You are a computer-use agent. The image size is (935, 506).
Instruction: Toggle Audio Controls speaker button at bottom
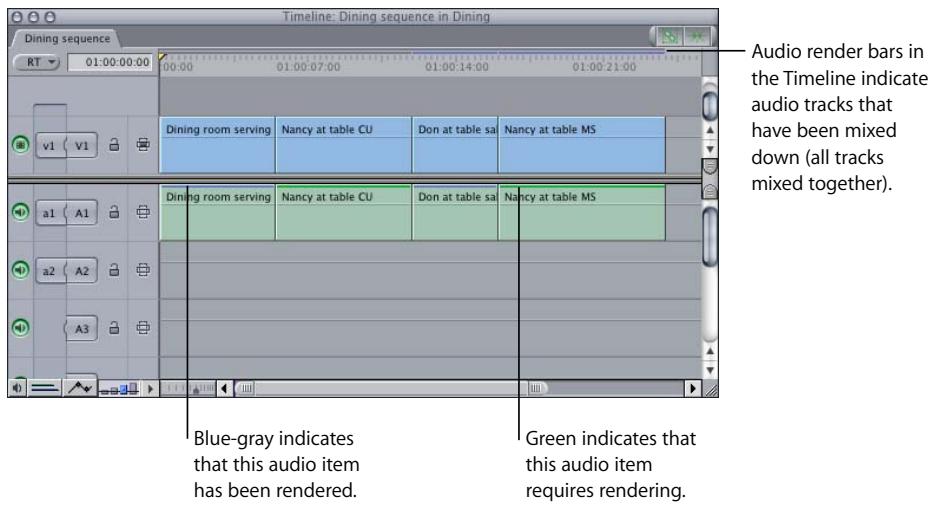pos(17,389)
